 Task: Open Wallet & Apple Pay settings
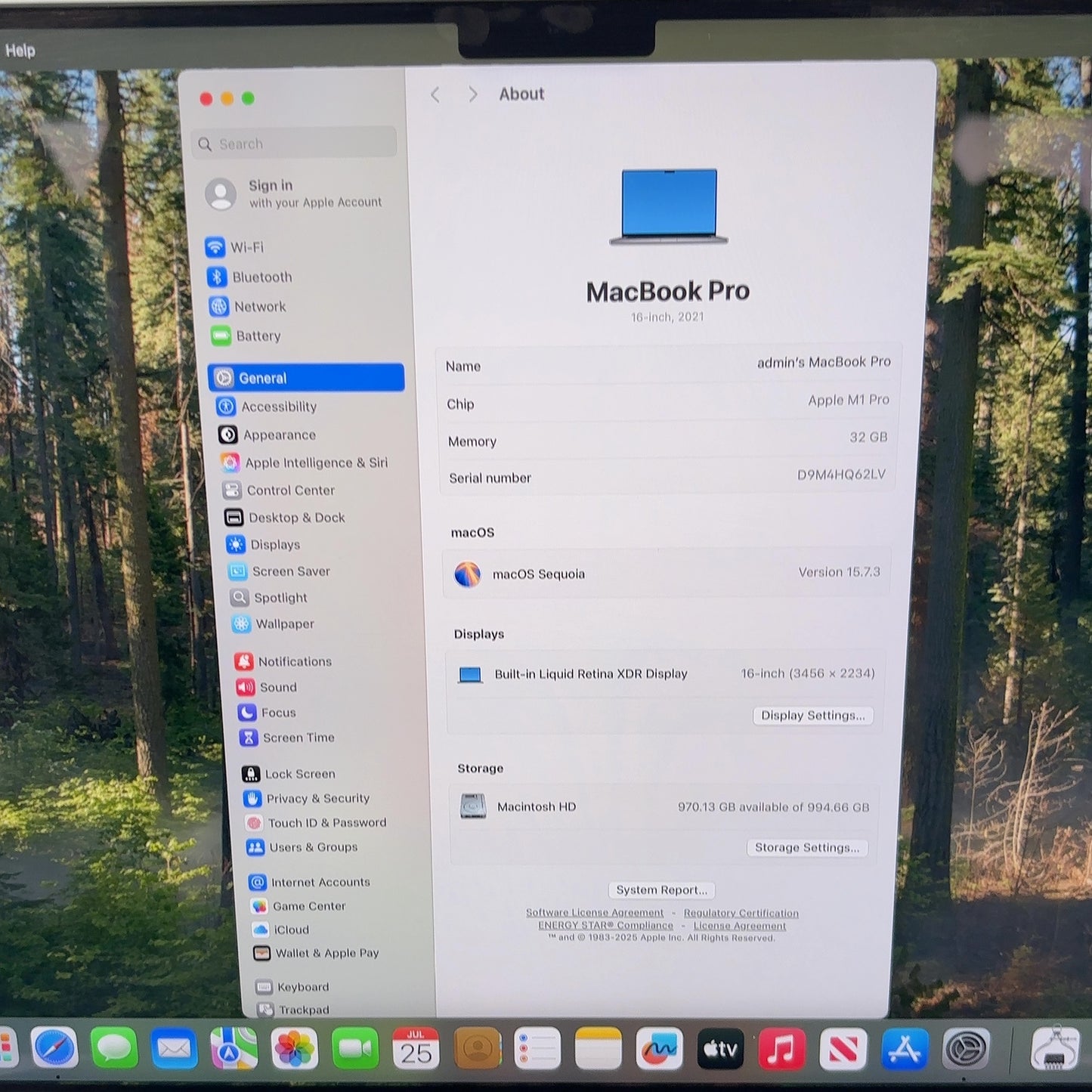click(317, 953)
